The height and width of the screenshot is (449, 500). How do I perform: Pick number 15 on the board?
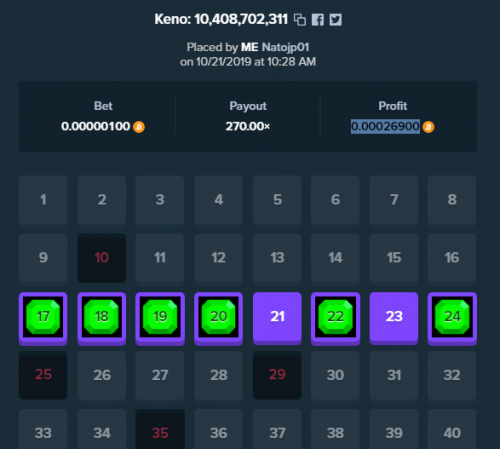[x=394, y=258]
